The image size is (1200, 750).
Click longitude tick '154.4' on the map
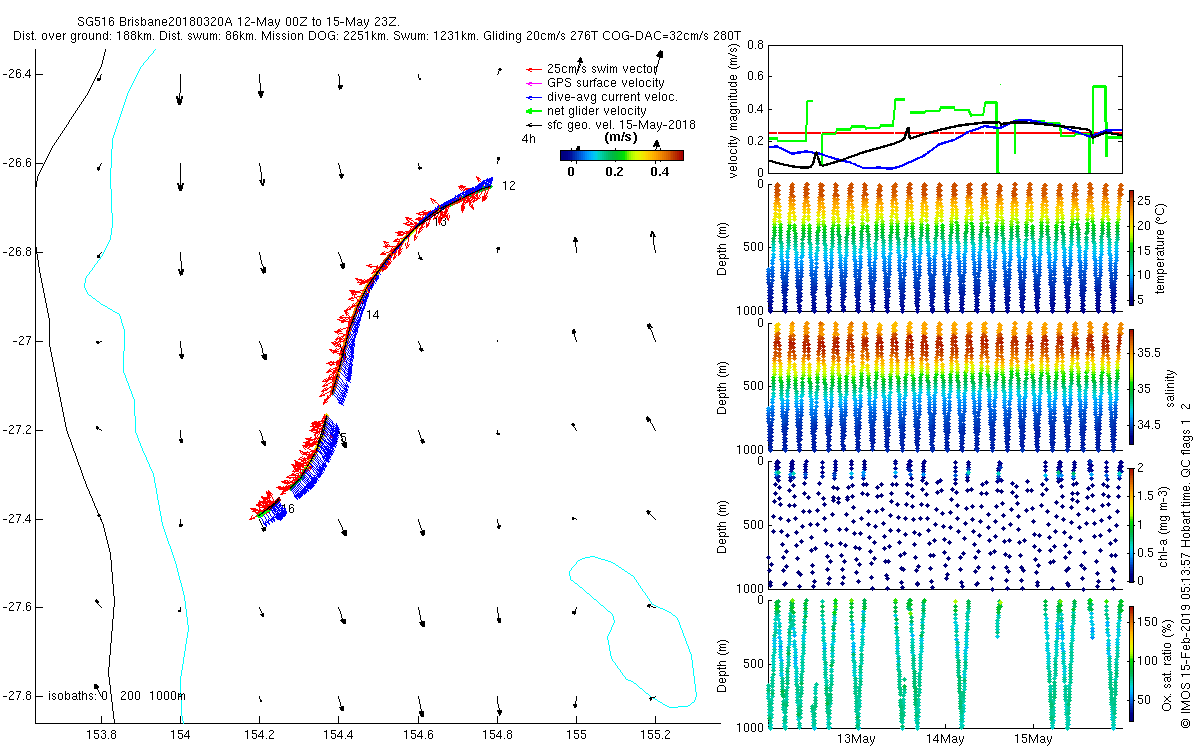pyautogui.click(x=339, y=735)
